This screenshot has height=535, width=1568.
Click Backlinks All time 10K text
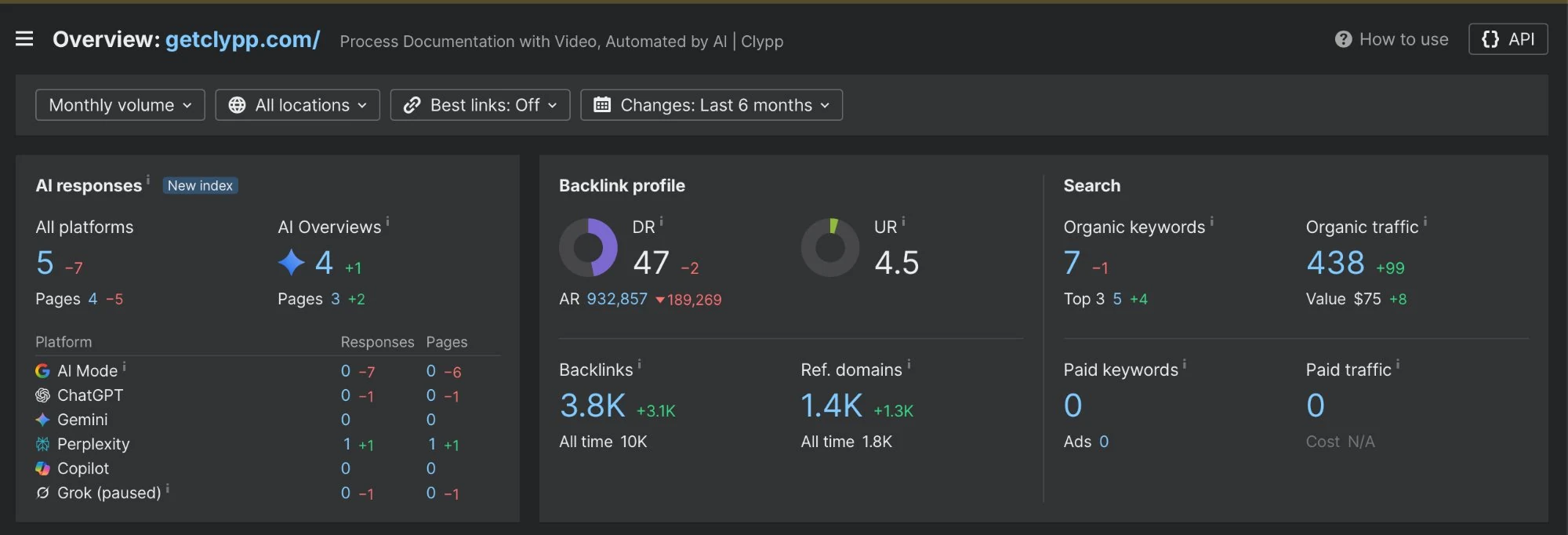coord(603,442)
